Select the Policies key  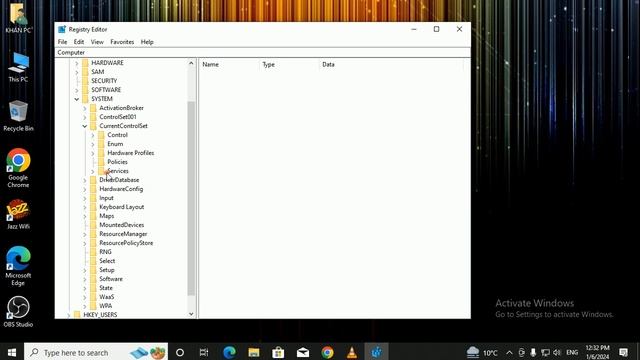click(118, 162)
